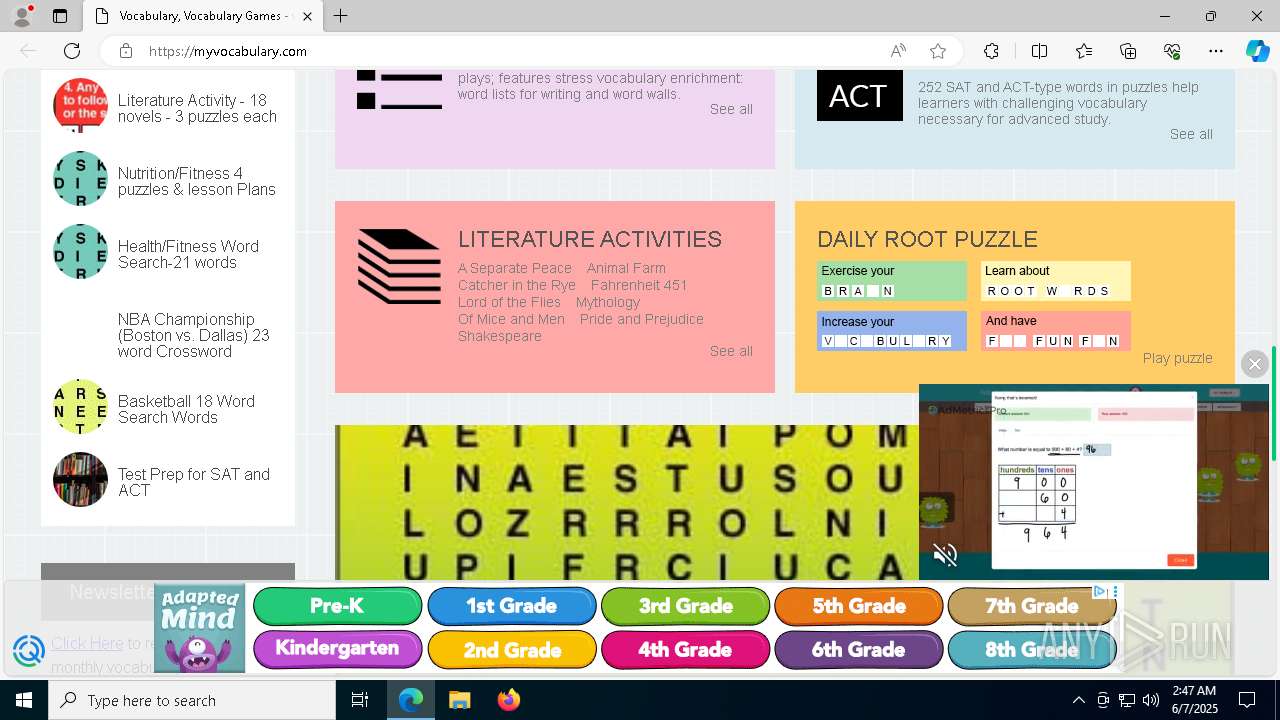Open Test Prep for SAT and ACT
The height and width of the screenshot is (720, 1280).
pyautogui.click(x=194, y=482)
